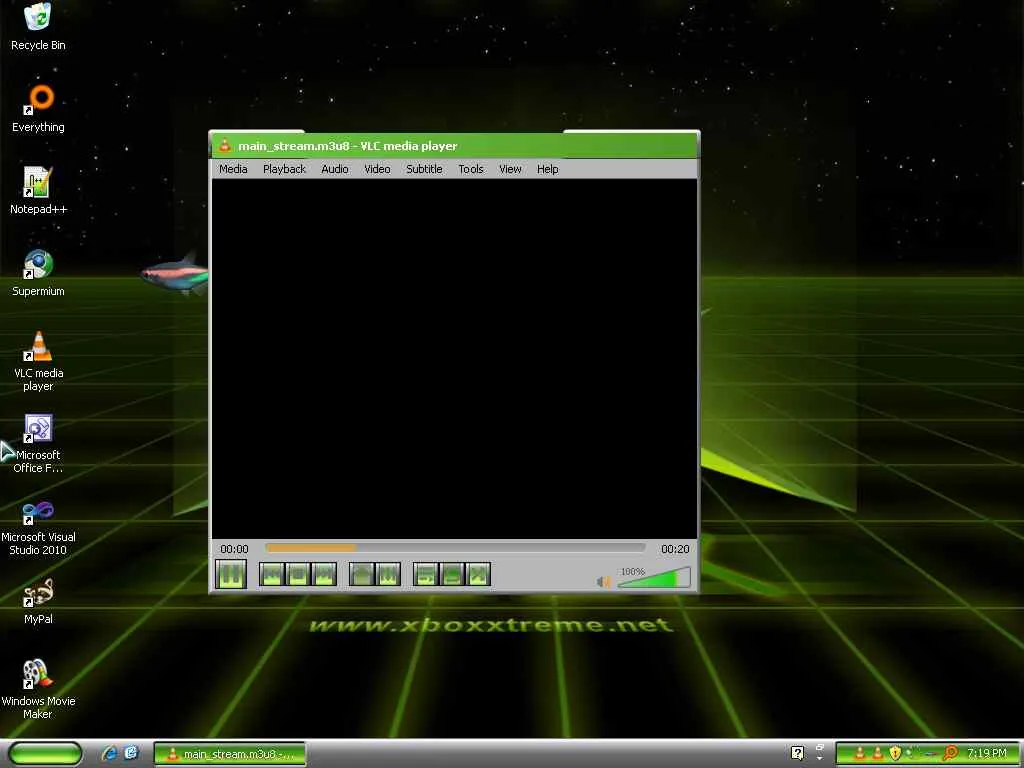Select the Notepad++ desktop shortcut

coord(38,191)
